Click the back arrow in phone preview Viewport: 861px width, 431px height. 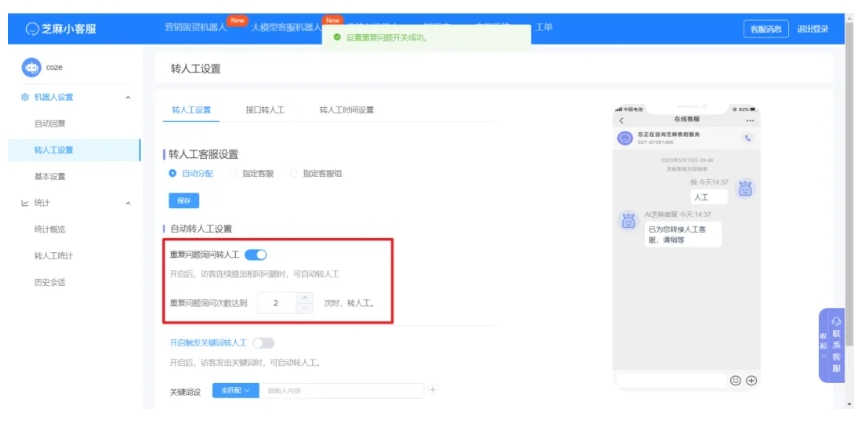coord(622,120)
